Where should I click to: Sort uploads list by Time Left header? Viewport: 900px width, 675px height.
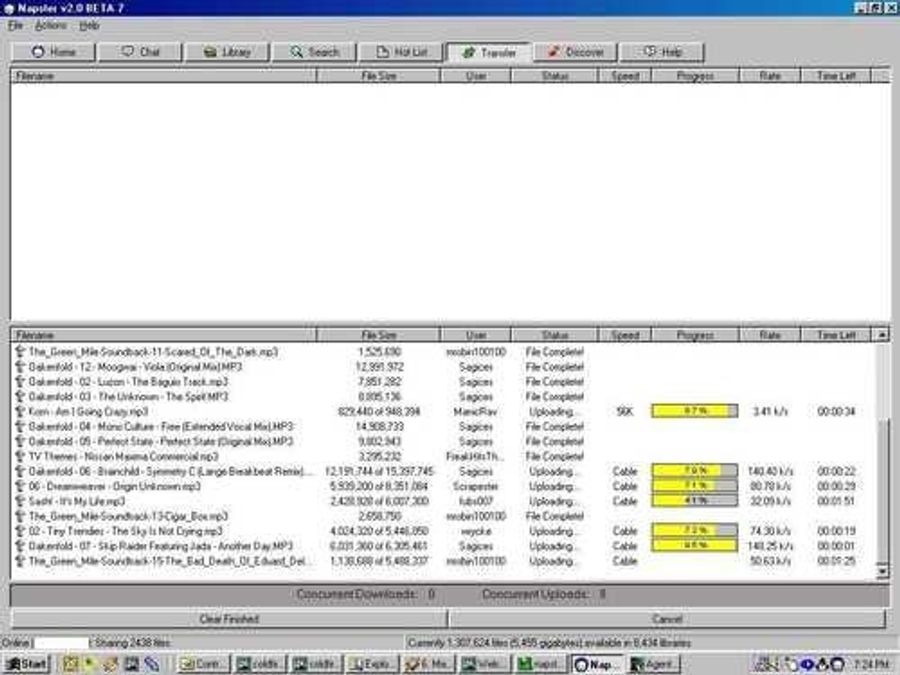(x=836, y=335)
